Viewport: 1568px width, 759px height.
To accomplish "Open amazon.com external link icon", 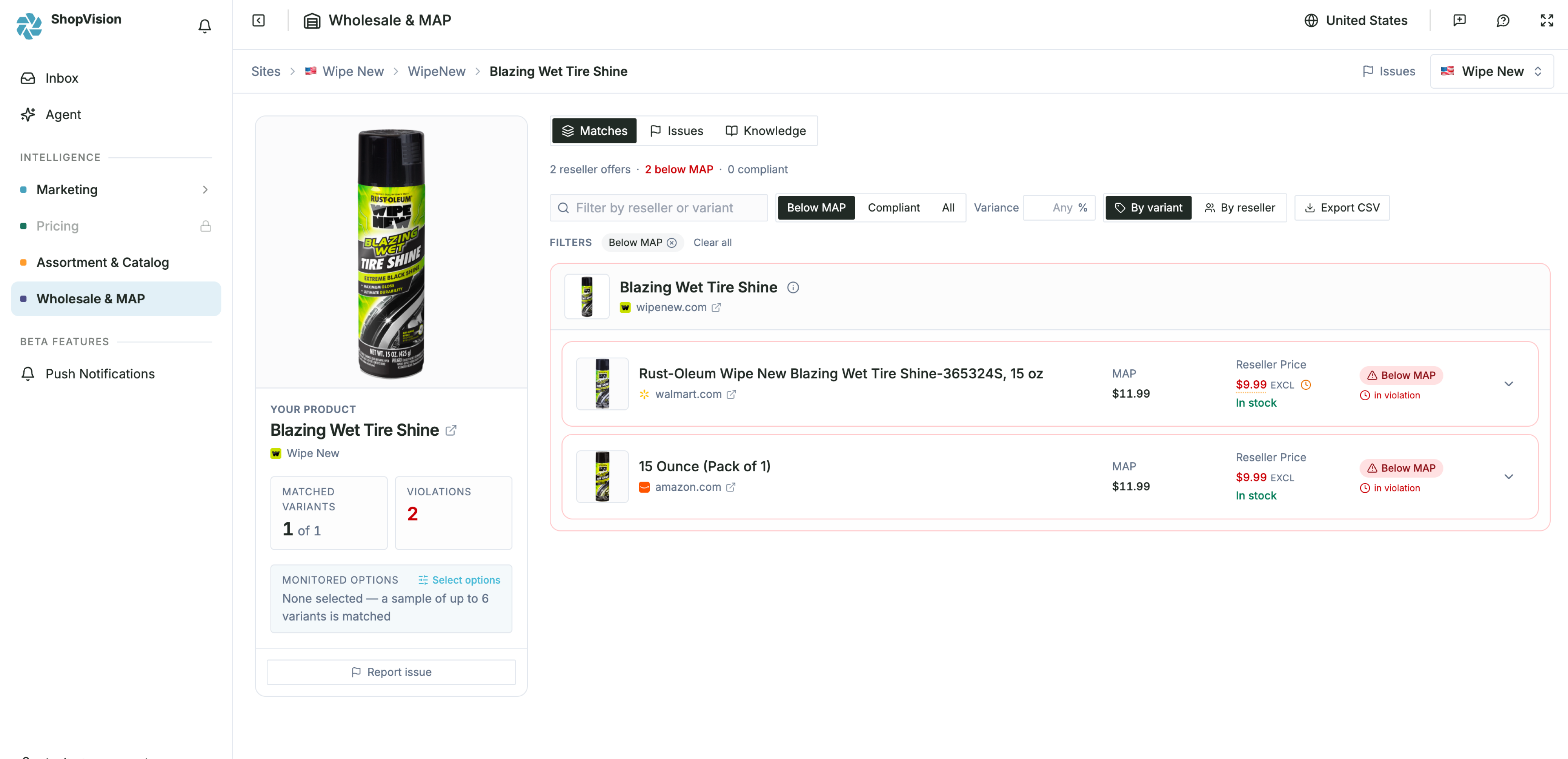I will (730, 487).
